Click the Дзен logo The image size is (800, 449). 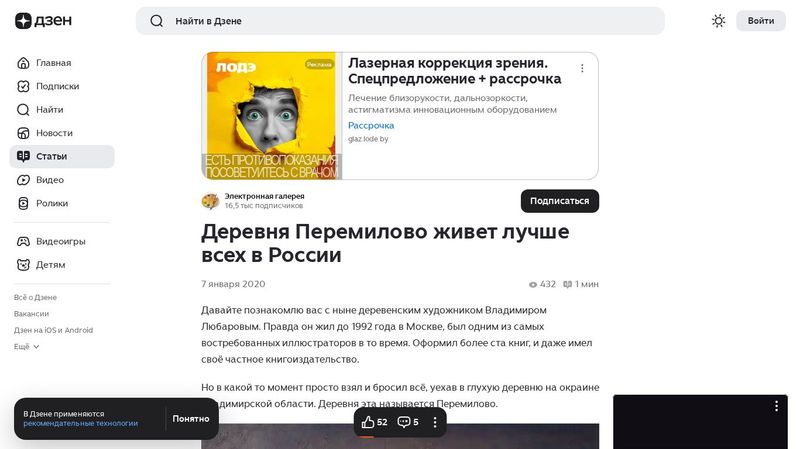pos(43,20)
